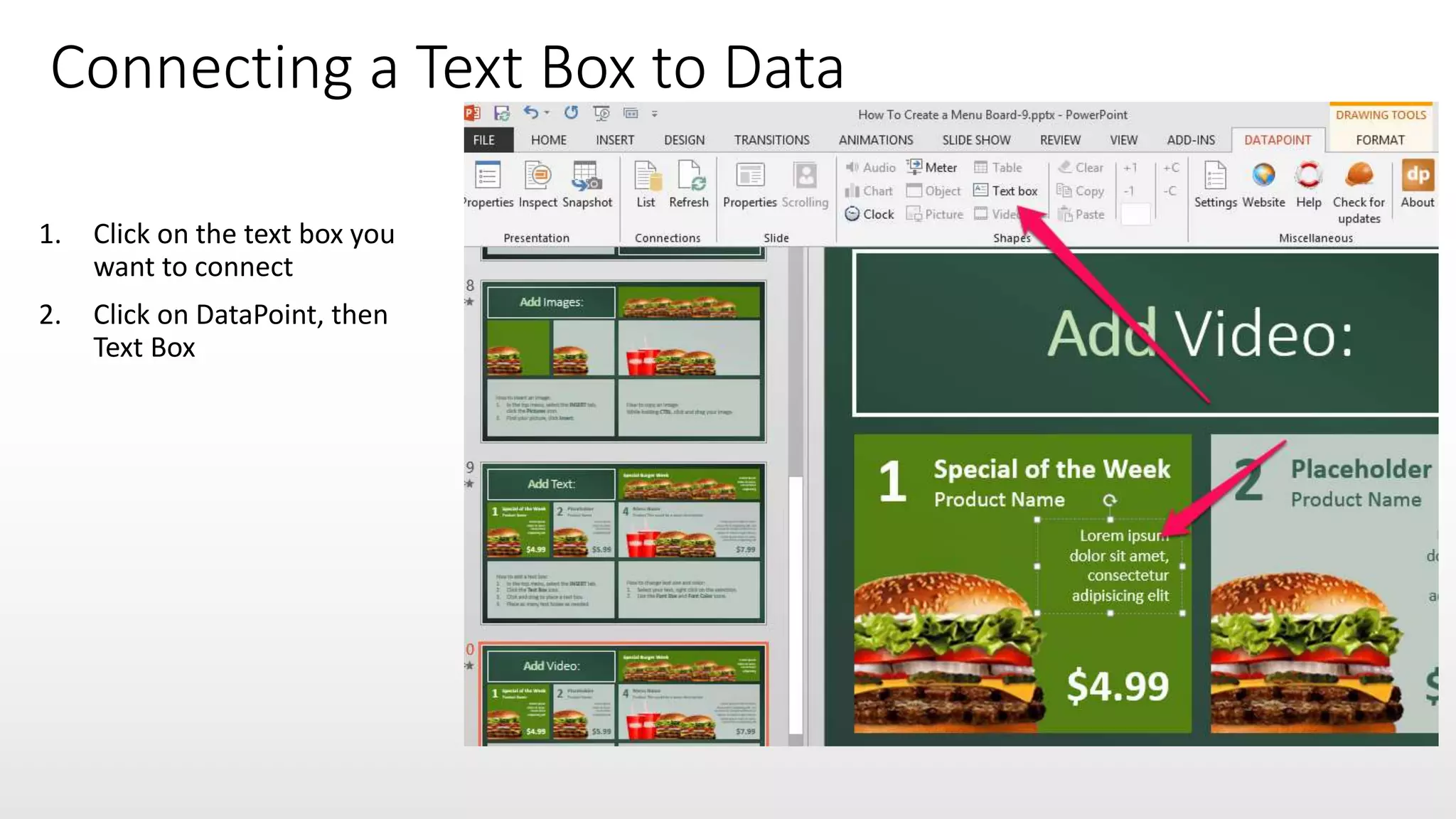Insert a Clock shape
This screenshot has height=819, width=1456.
click(869, 214)
